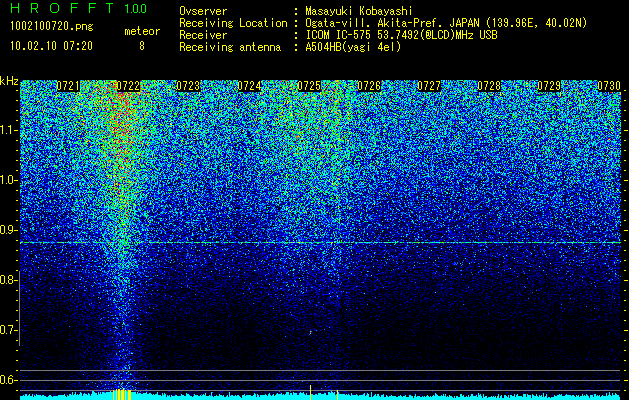Image resolution: width=629 pixels, height=400 pixels.
Task: Click the version number 1.0.0
Action: [x=136, y=8]
